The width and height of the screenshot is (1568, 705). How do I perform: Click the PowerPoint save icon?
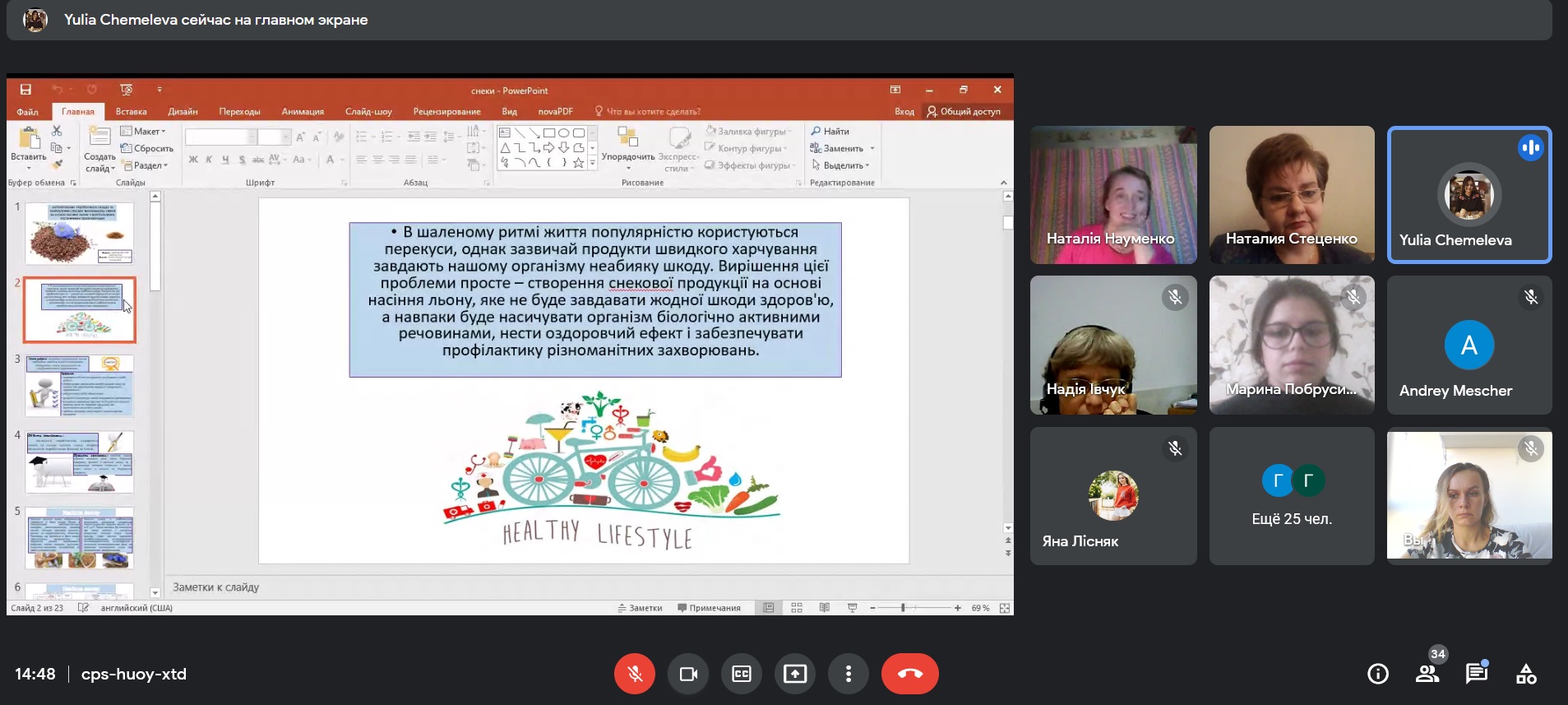(x=25, y=90)
